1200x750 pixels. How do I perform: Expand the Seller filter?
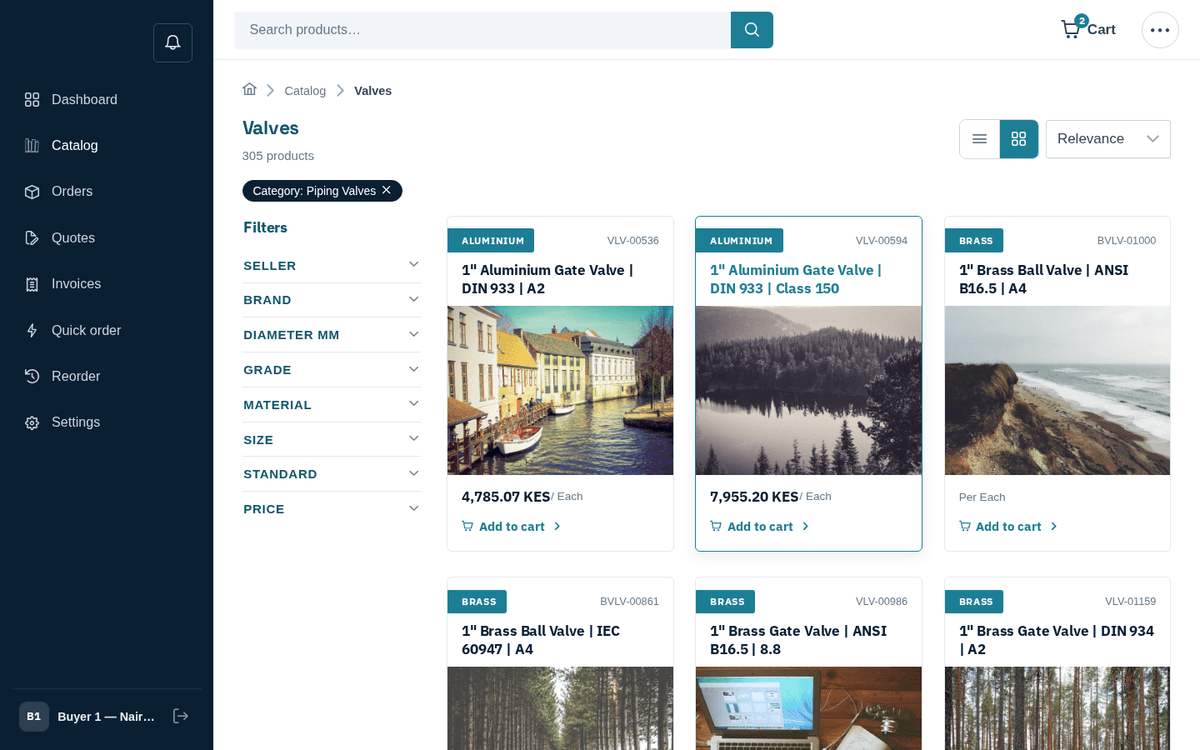(331, 265)
